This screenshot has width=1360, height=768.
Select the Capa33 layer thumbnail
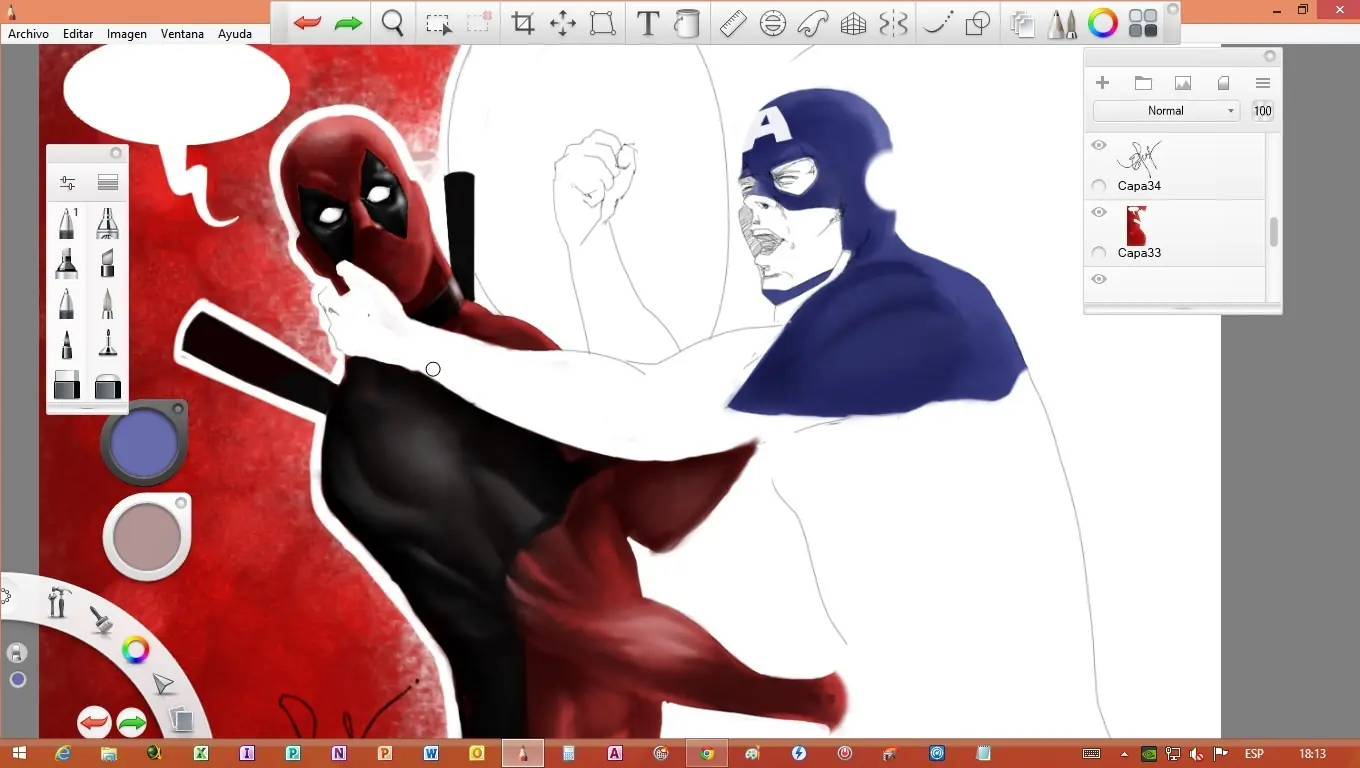[x=1136, y=226]
